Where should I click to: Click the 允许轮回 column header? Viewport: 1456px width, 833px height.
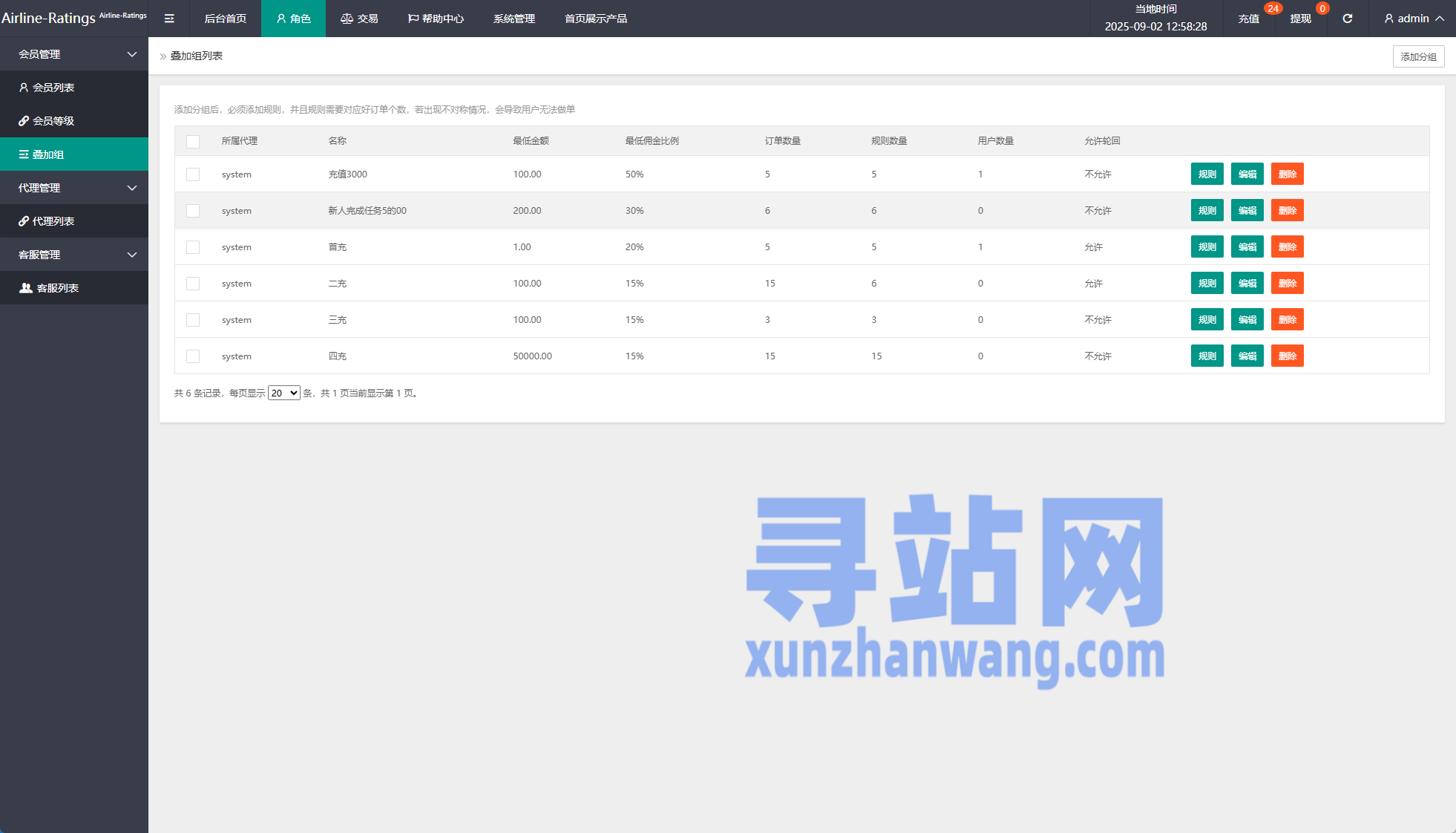click(1103, 141)
